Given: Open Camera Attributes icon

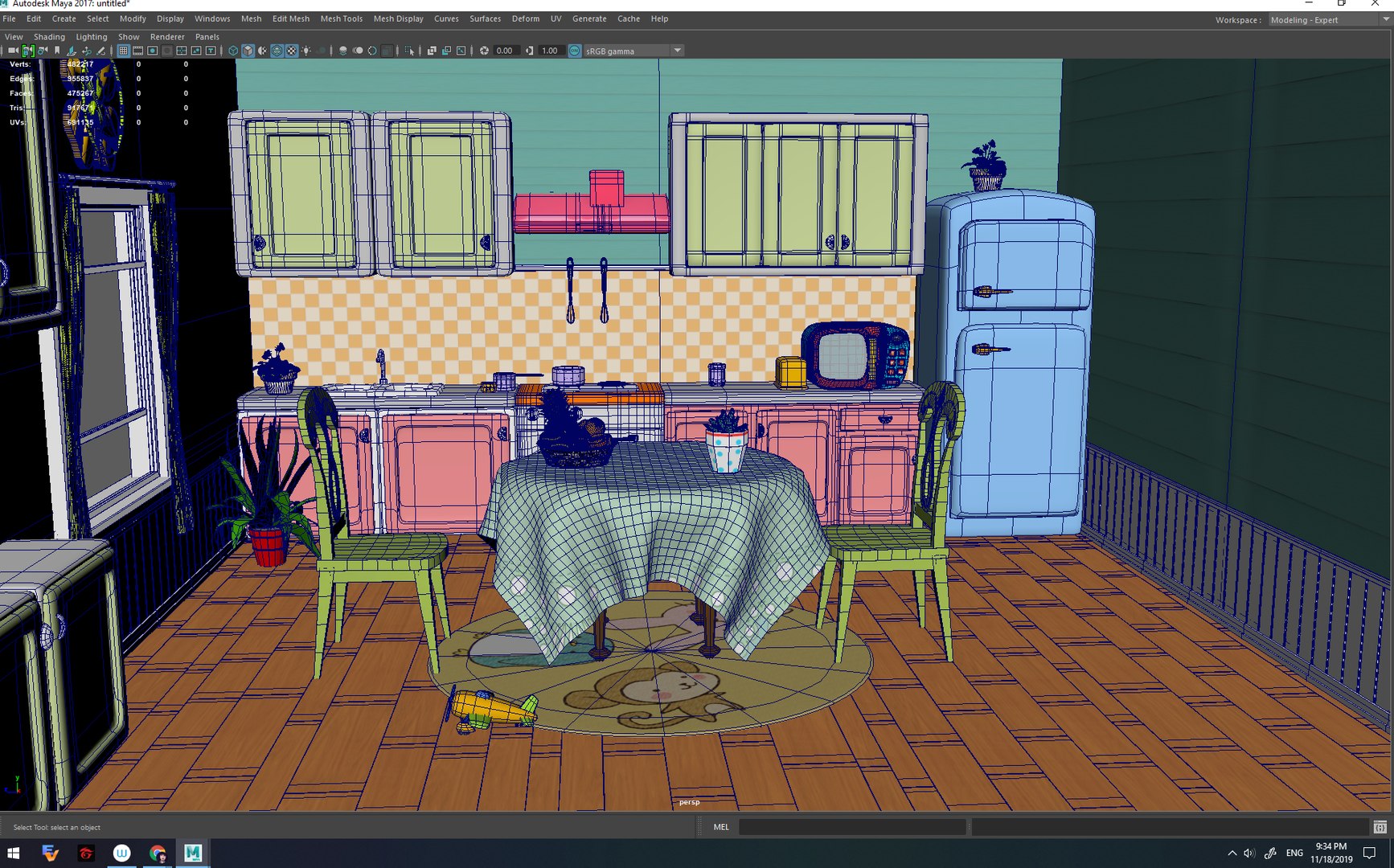Looking at the screenshot, I should click(43, 51).
